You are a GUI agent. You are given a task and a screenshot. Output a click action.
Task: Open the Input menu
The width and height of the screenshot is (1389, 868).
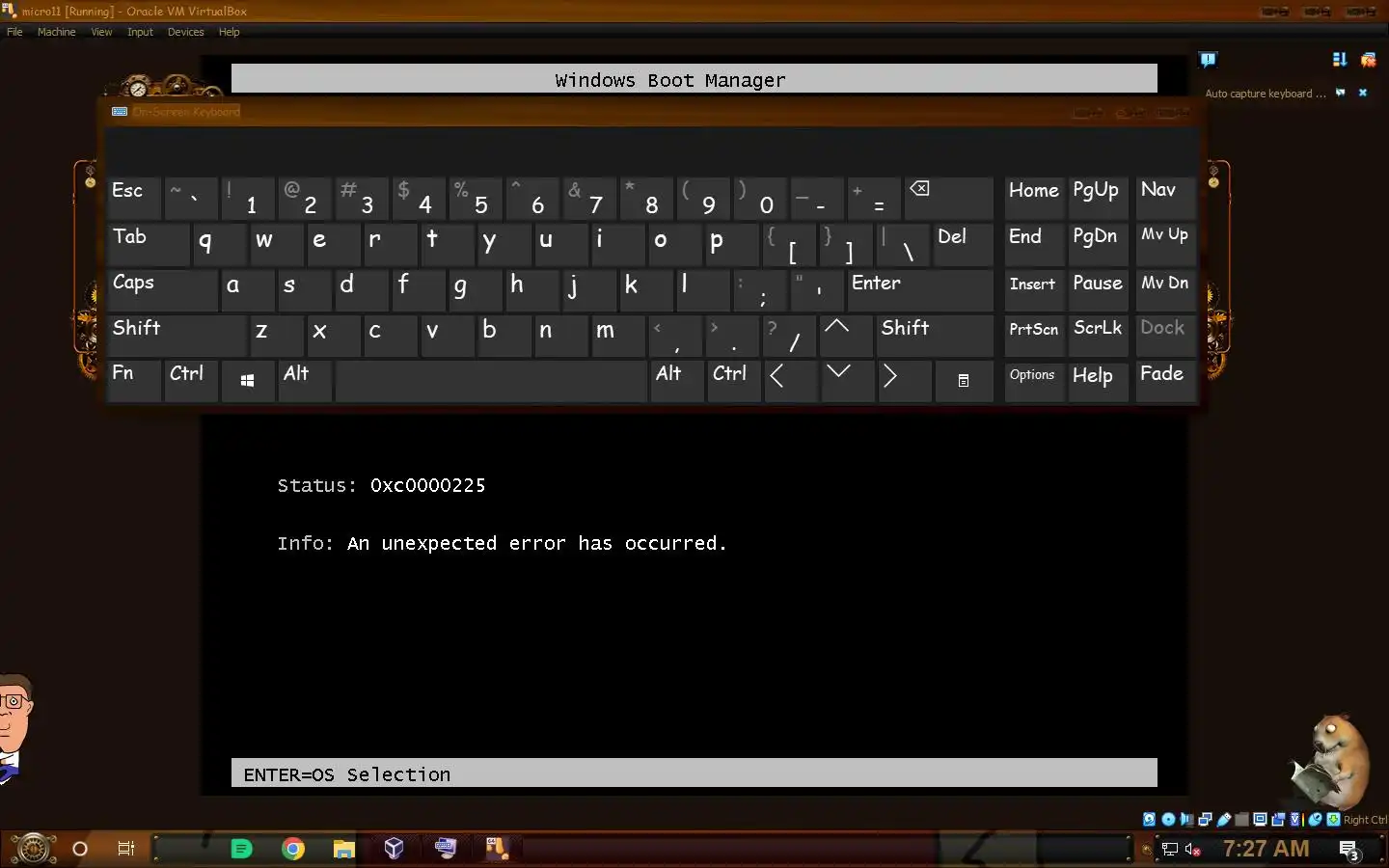tap(140, 32)
